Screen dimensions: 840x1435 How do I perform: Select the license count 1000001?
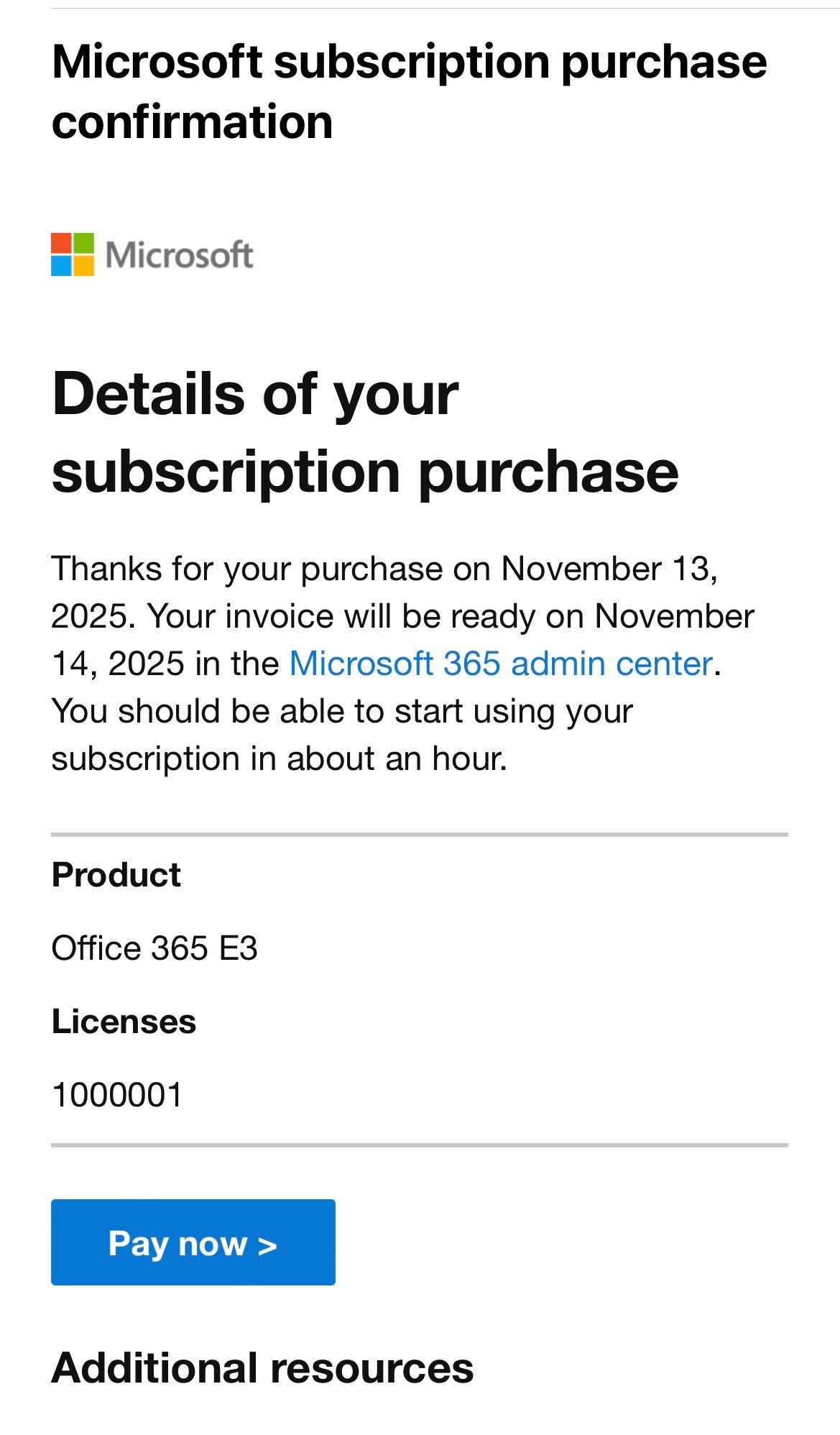click(118, 1095)
